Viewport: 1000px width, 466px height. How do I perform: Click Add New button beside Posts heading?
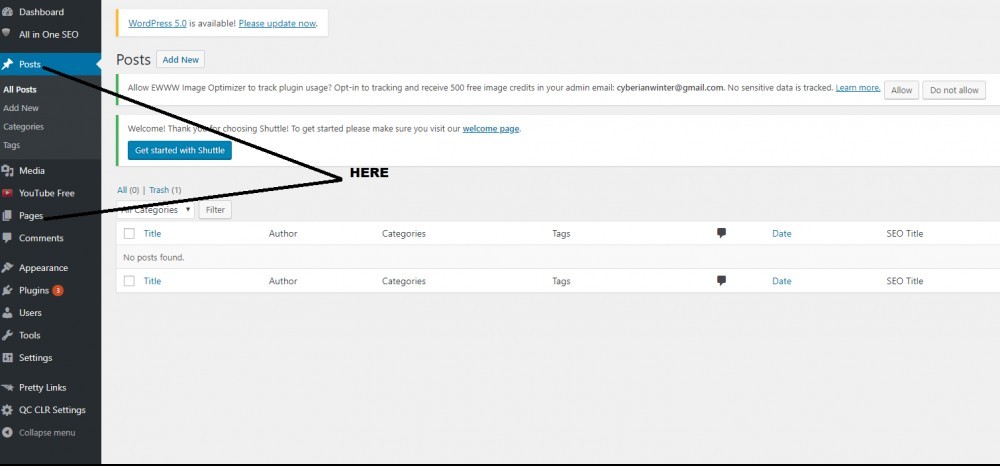pyautogui.click(x=180, y=59)
